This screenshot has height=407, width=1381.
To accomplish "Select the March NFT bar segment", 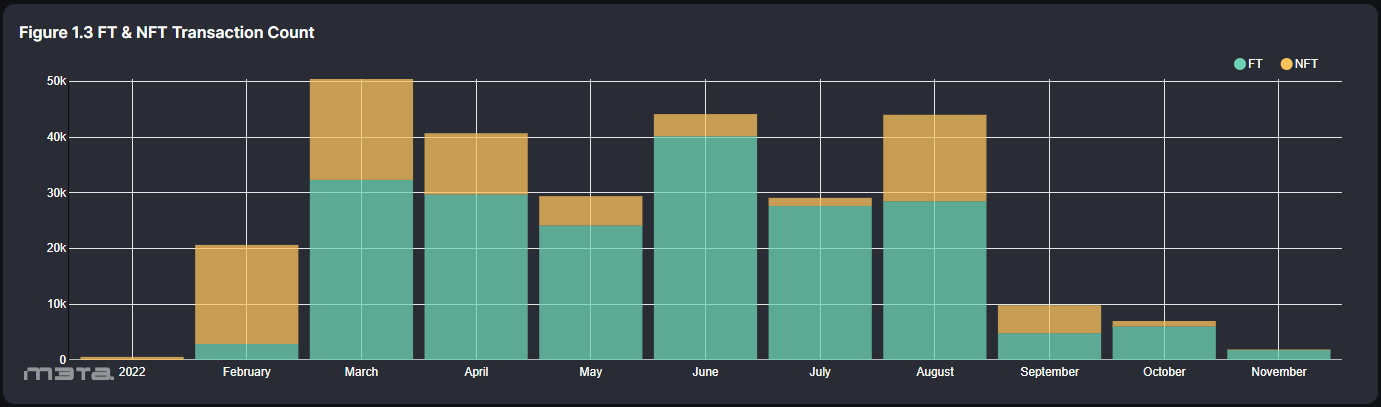I will tap(361, 129).
